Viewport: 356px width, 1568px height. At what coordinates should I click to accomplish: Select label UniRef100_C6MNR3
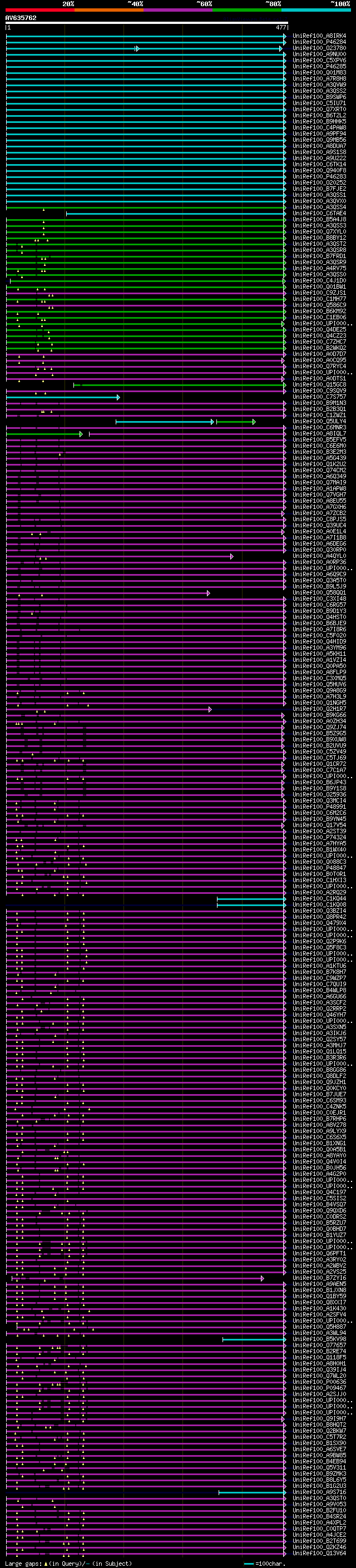319,427
